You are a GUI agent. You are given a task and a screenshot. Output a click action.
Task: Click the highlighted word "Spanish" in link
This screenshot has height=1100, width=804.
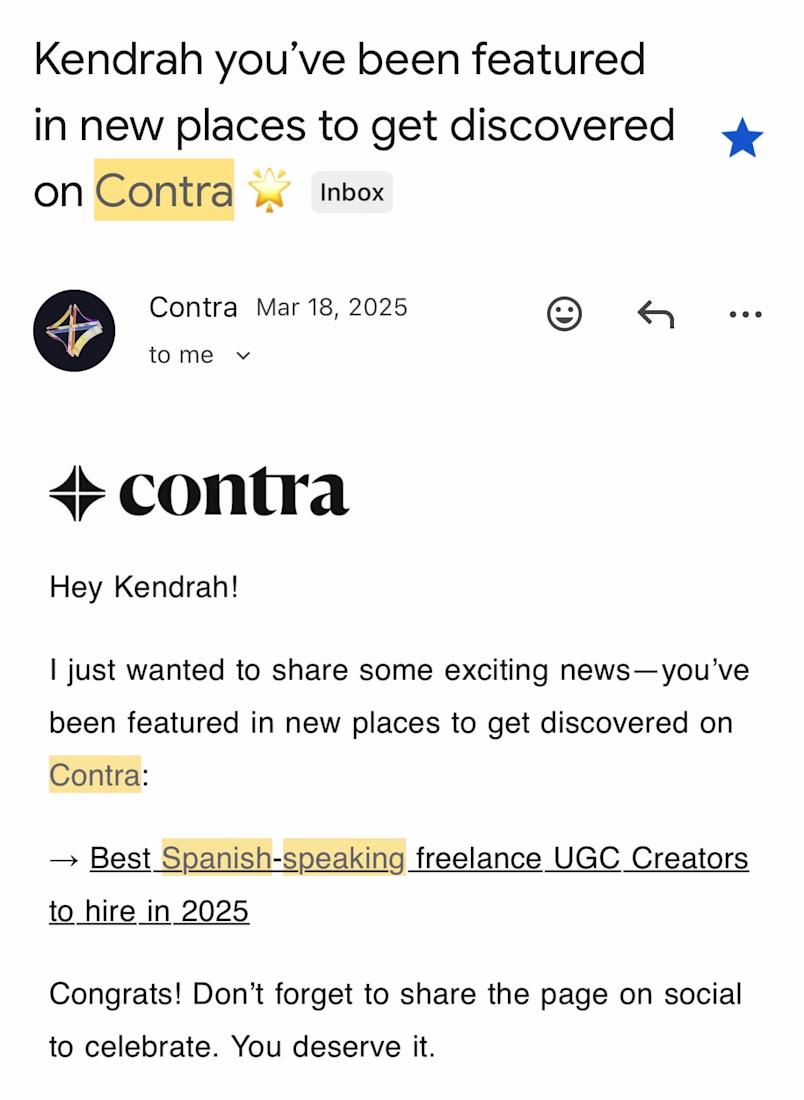tap(216, 858)
